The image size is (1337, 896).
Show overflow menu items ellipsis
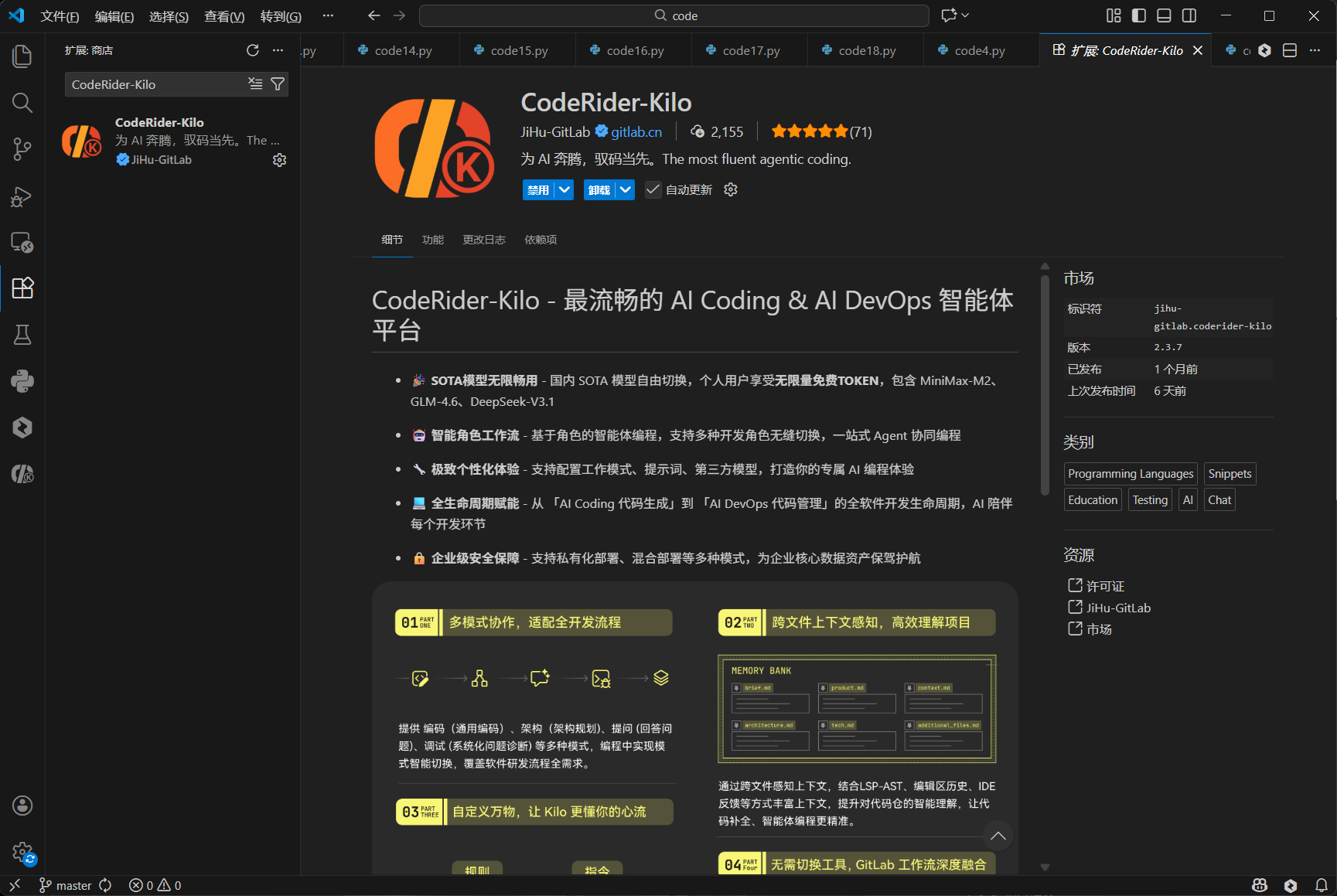point(328,15)
